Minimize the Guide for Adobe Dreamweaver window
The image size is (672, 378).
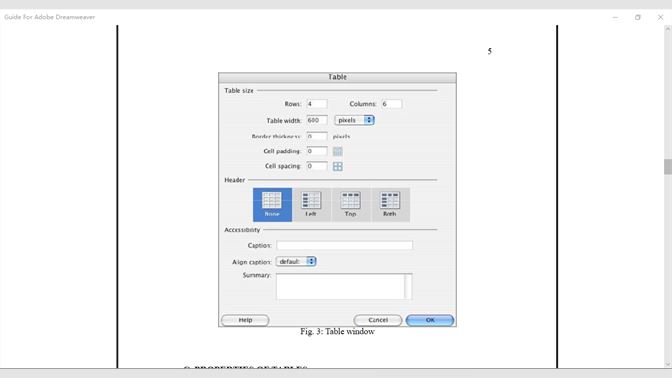pos(615,17)
